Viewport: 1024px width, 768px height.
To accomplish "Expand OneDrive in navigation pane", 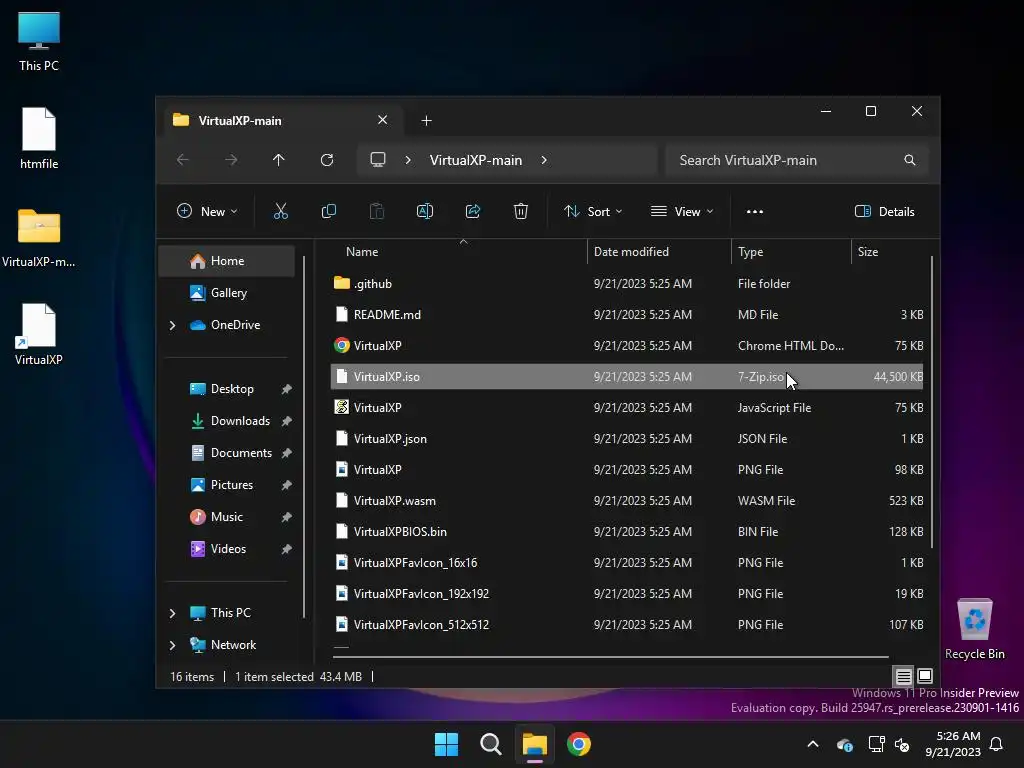I will pos(172,325).
